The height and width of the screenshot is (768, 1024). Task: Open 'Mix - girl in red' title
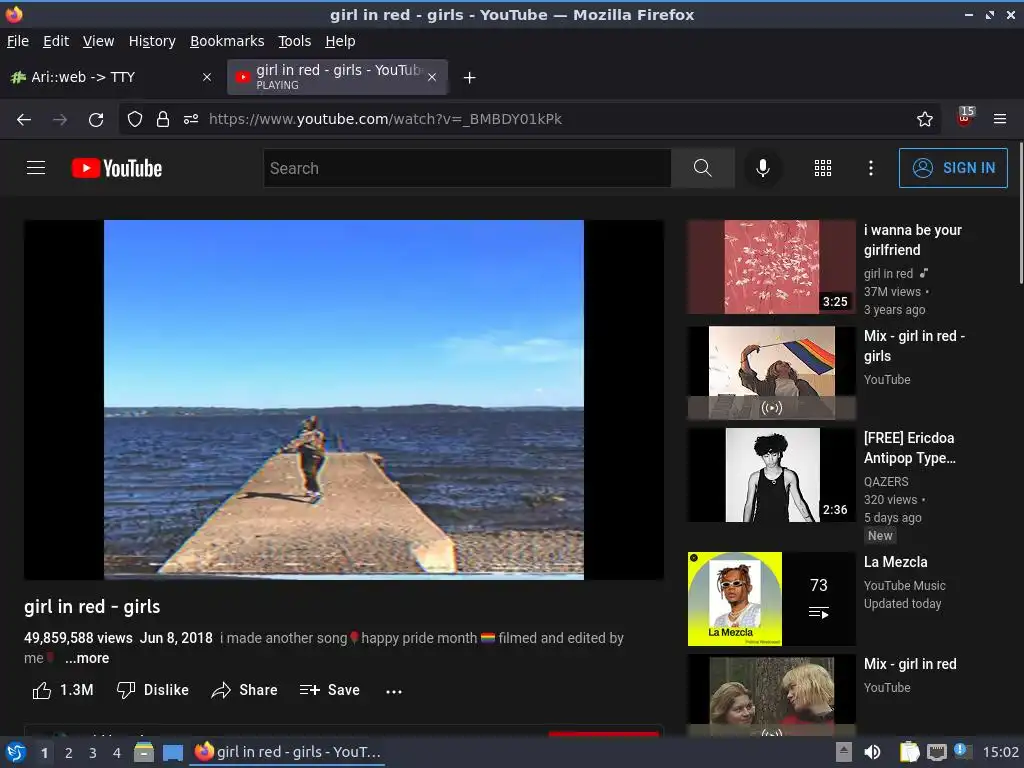point(910,664)
